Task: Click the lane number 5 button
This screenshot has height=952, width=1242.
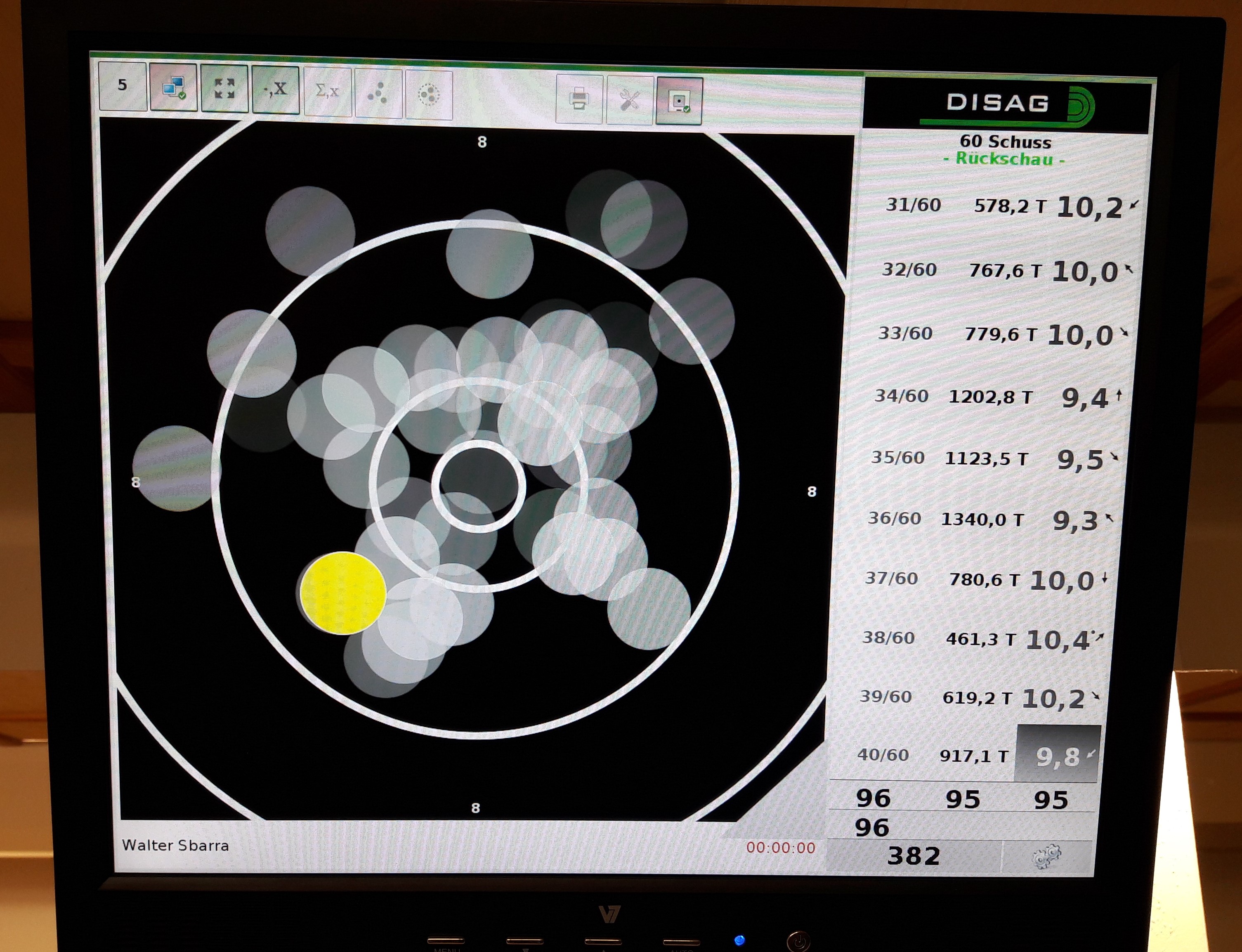Action: 123,85
